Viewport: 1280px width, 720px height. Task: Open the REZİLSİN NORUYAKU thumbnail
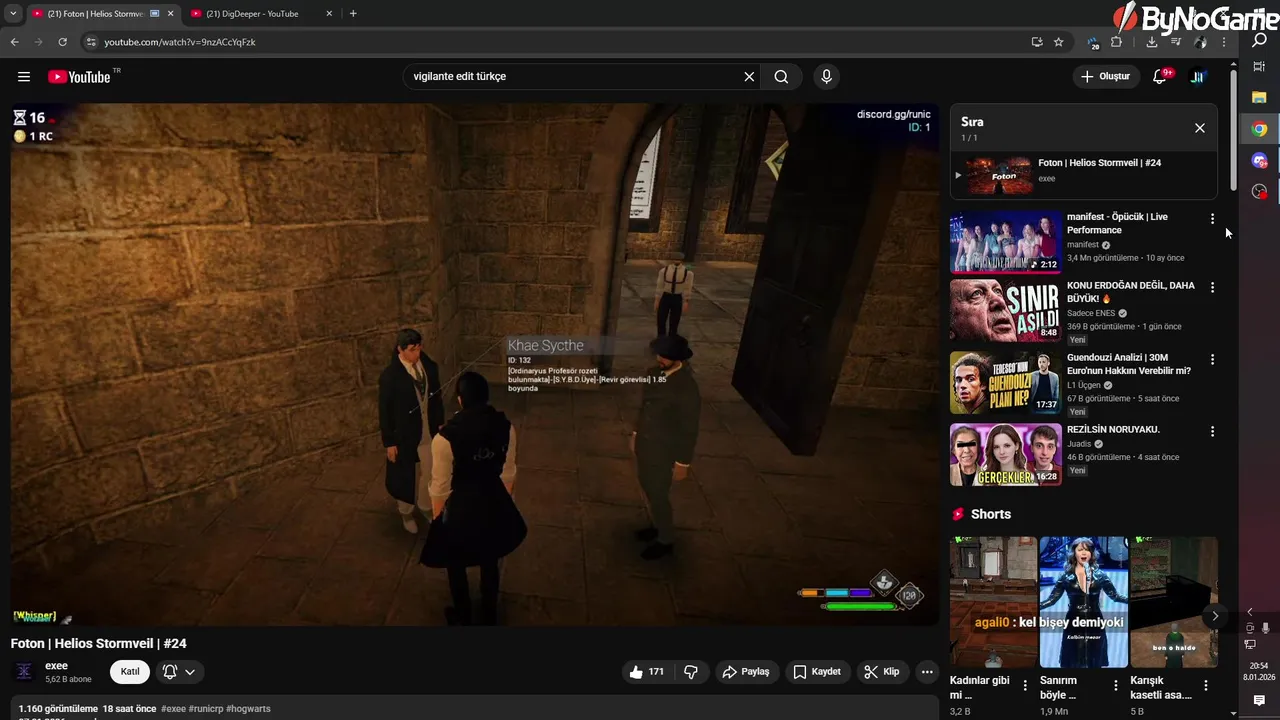click(1005, 454)
